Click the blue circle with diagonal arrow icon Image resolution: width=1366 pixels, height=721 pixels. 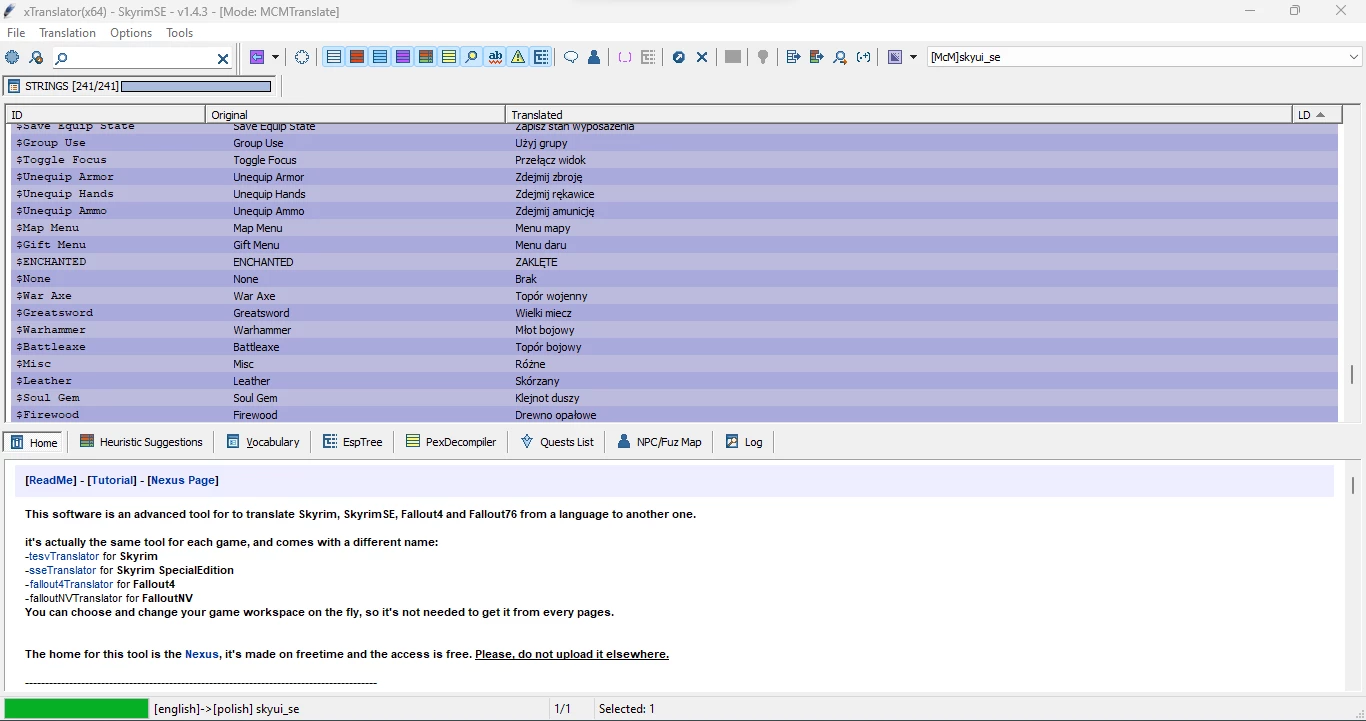[679, 57]
